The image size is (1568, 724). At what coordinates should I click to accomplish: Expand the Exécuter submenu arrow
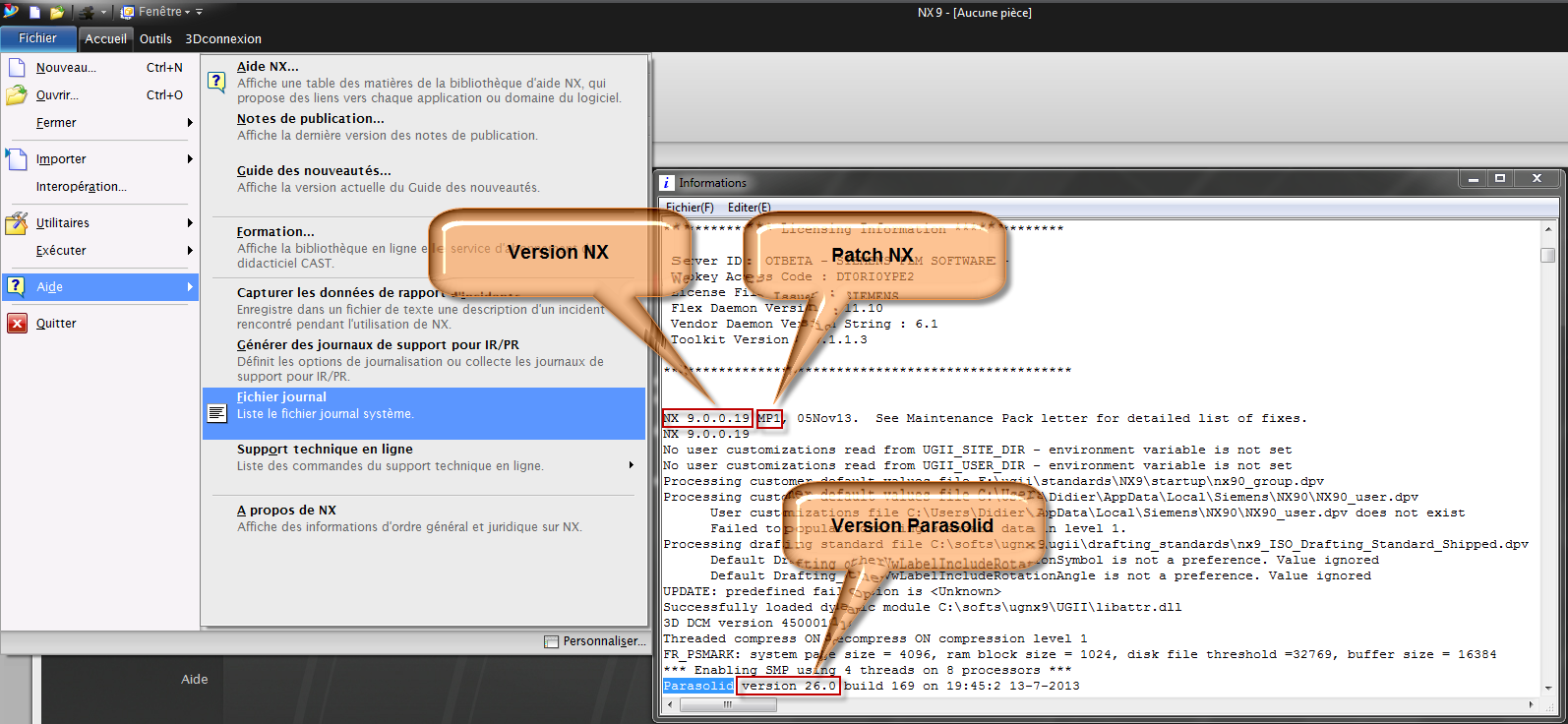click(190, 251)
